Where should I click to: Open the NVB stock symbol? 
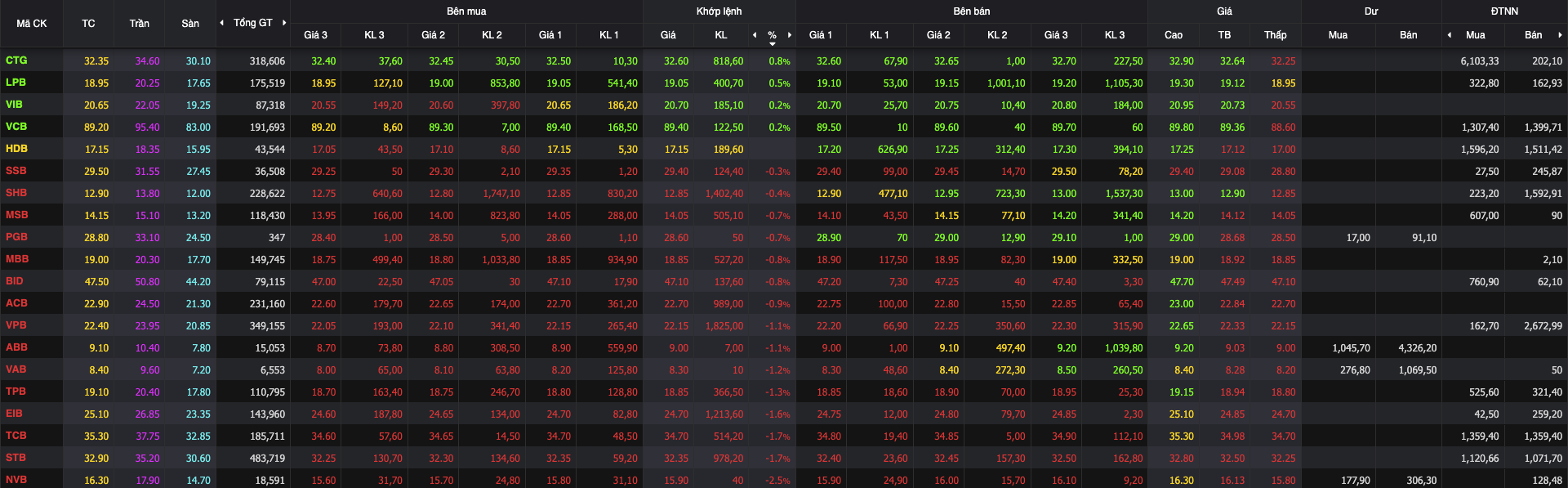coord(16,480)
